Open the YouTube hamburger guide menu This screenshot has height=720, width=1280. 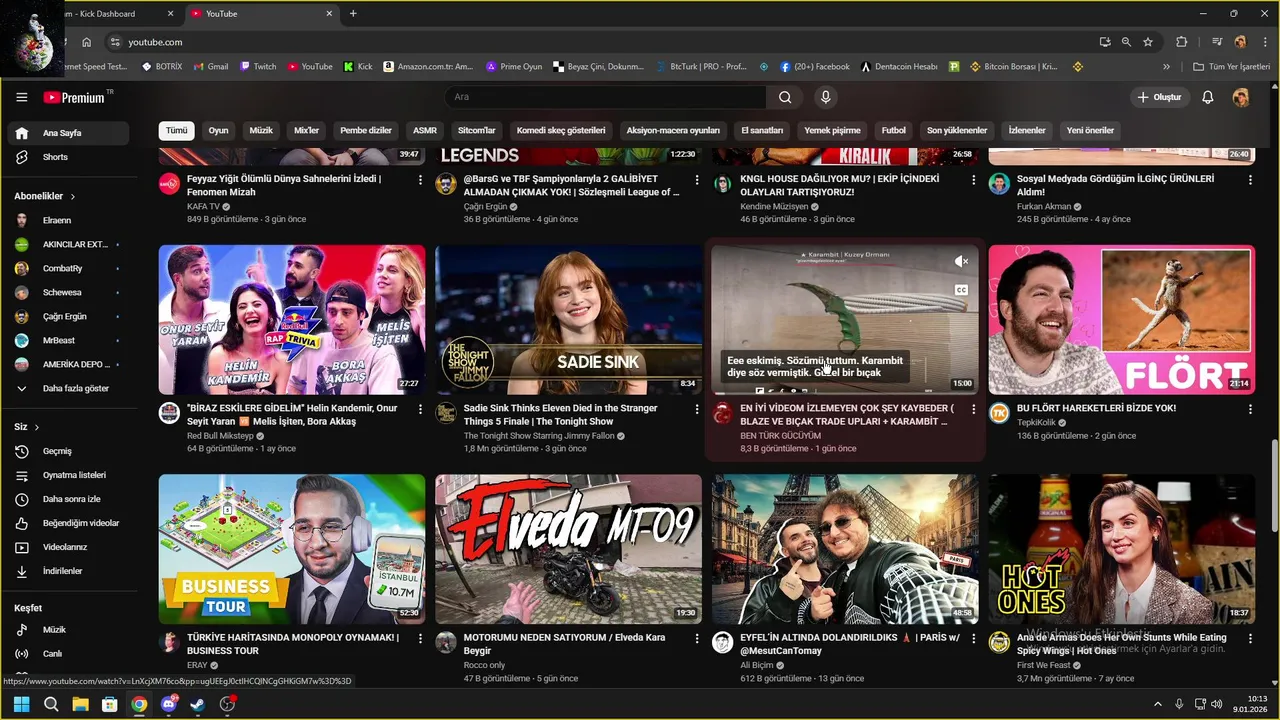[x=22, y=97]
